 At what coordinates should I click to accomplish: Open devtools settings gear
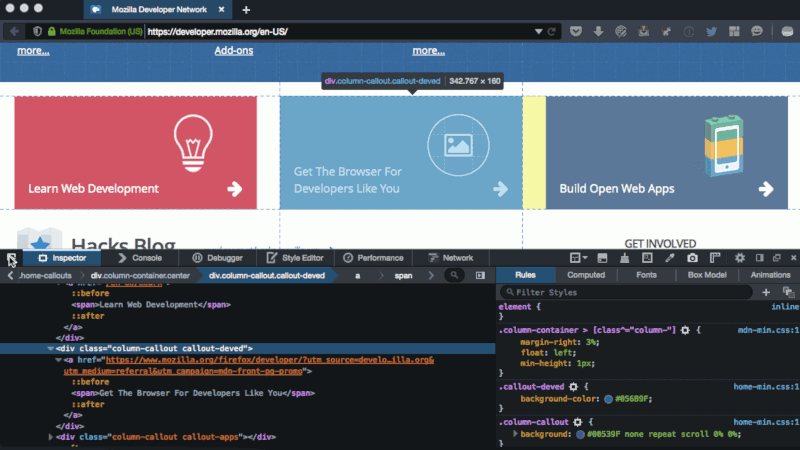740,258
